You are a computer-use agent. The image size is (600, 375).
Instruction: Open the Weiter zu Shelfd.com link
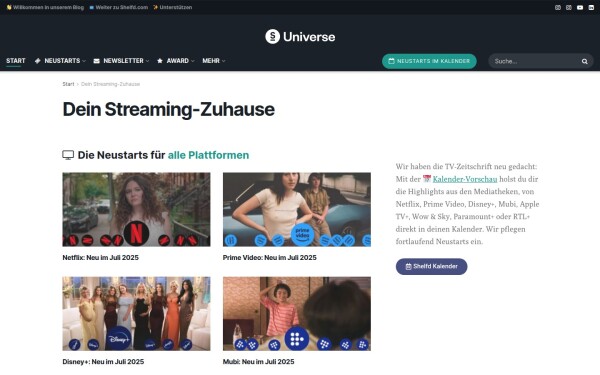(x=119, y=7)
